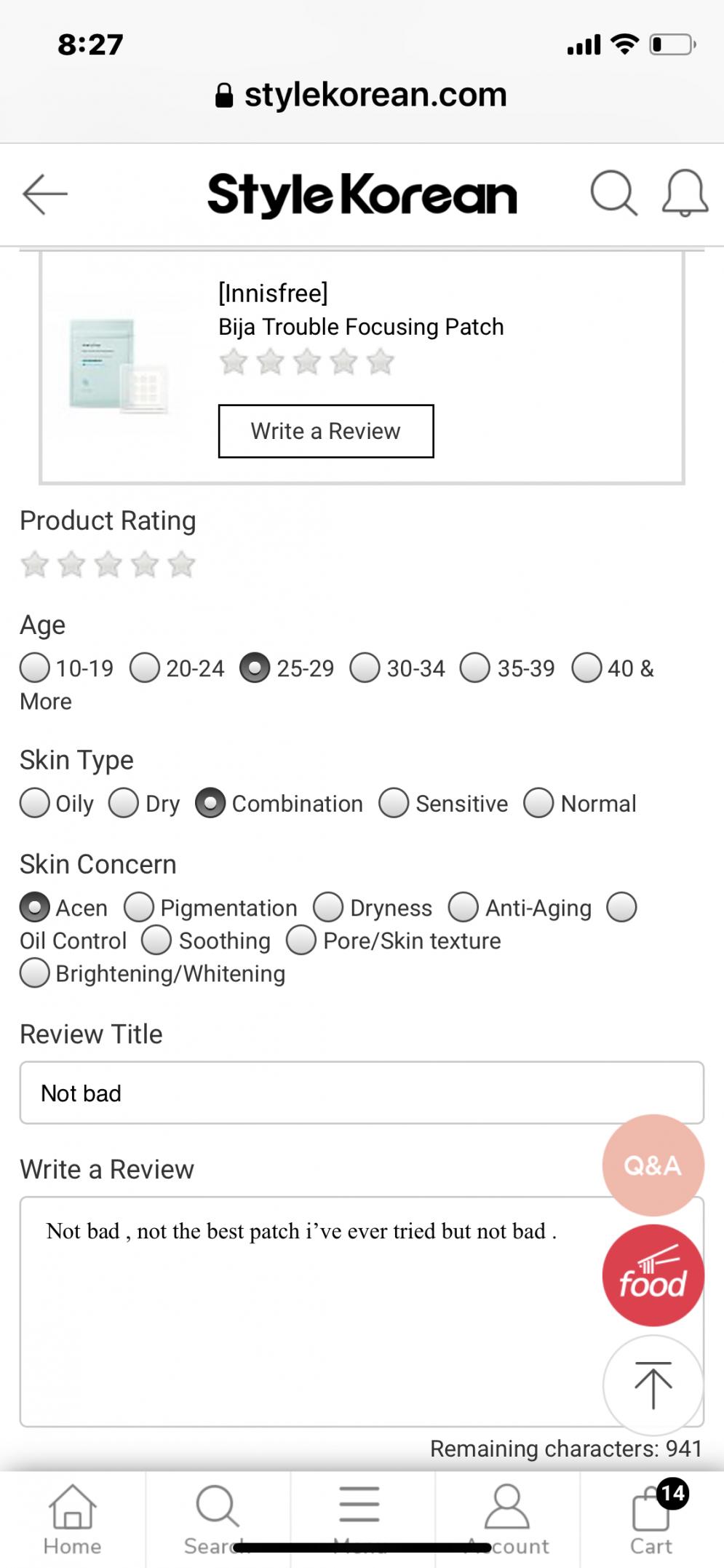Choose Brightening/Whitening concern
Image resolution: width=724 pixels, height=1568 pixels.
pos(152,973)
